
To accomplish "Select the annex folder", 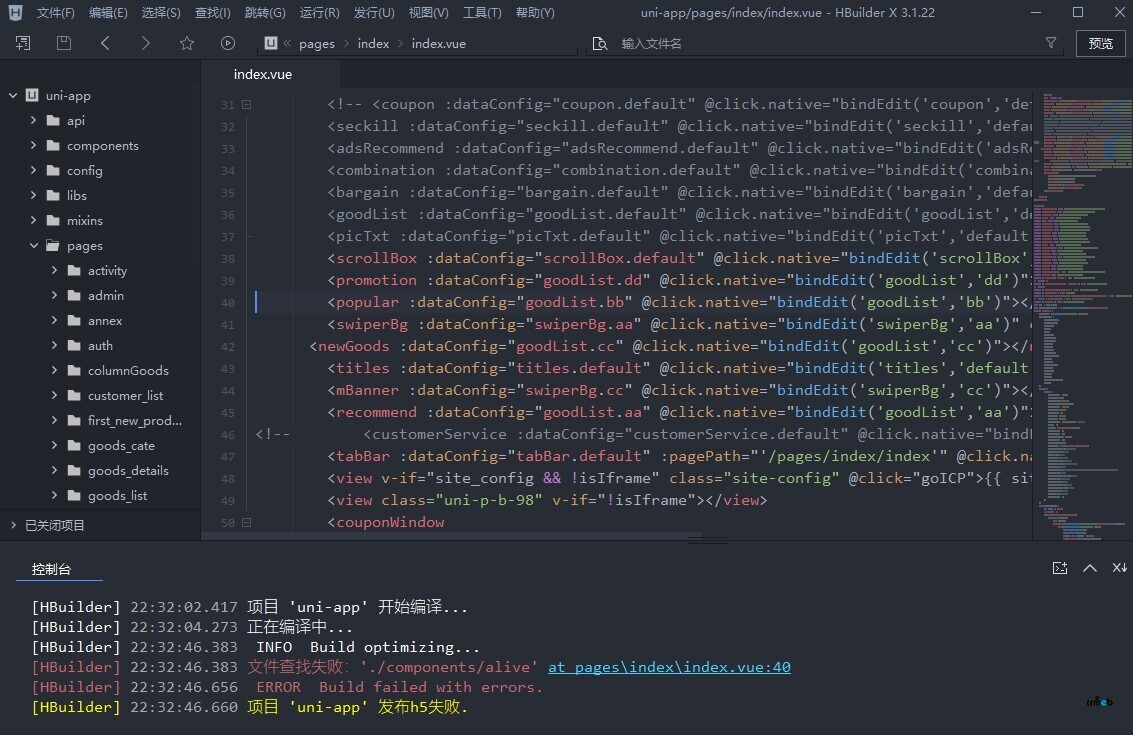I will pyautogui.click(x=105, y=320).
